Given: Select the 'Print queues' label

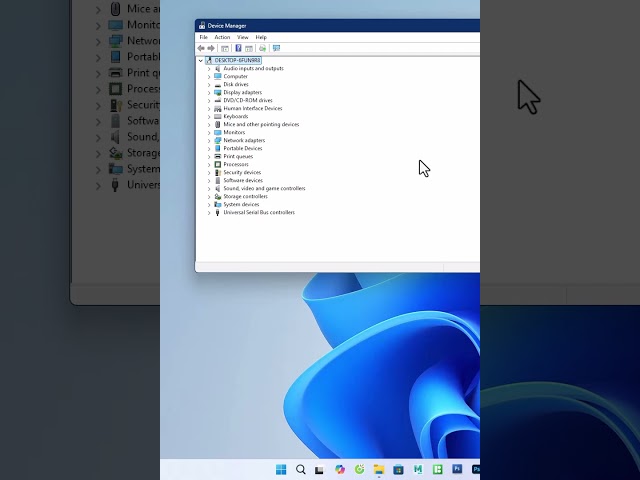Looking at the screenshot, I should coord(238,156).
